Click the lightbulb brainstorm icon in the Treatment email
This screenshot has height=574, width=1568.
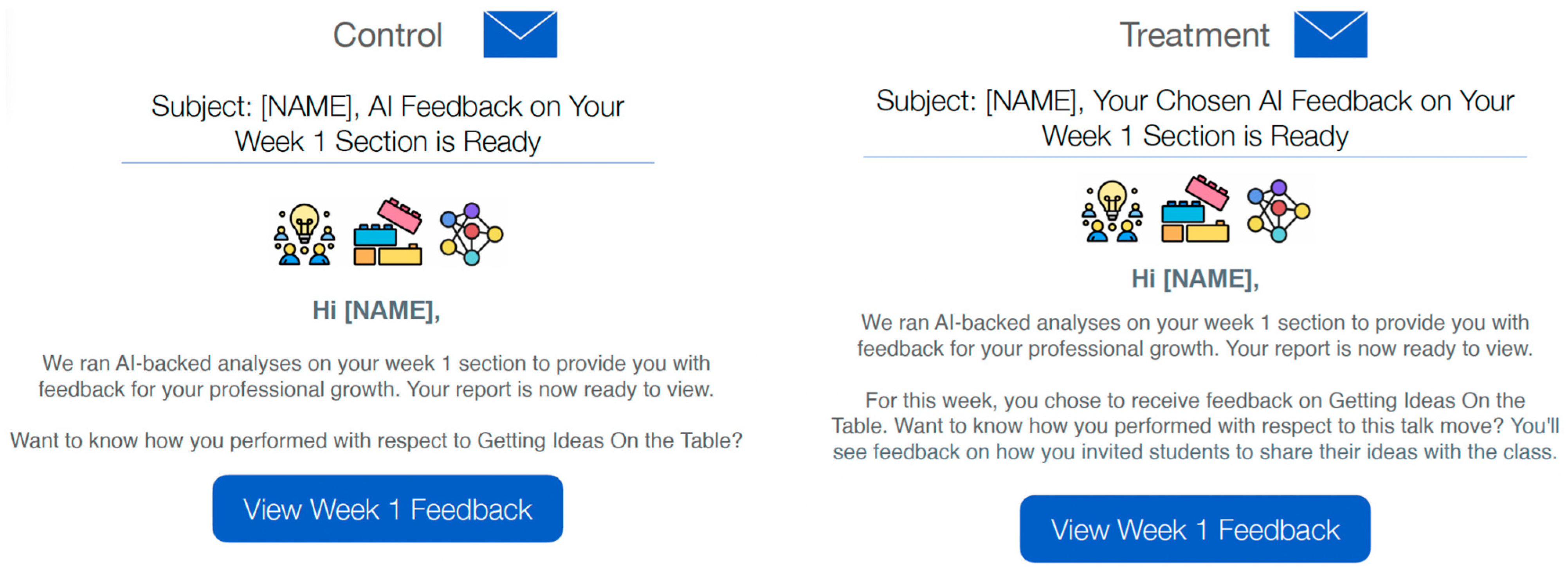pos(1112,211)
